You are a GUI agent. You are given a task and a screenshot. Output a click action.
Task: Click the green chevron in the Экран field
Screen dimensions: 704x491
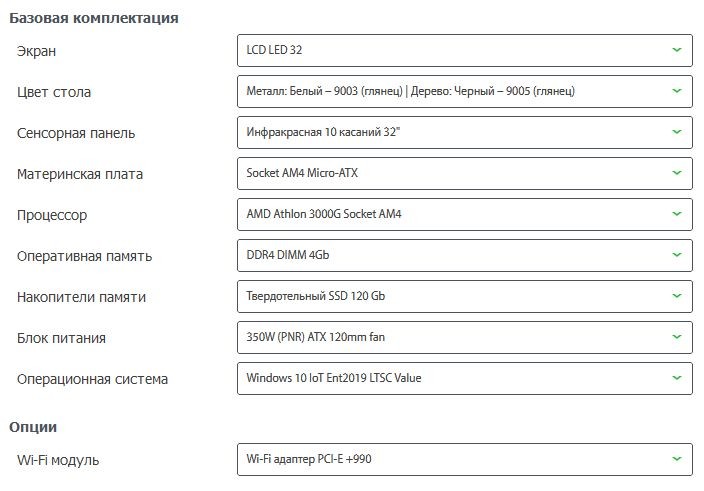point(677,50)
